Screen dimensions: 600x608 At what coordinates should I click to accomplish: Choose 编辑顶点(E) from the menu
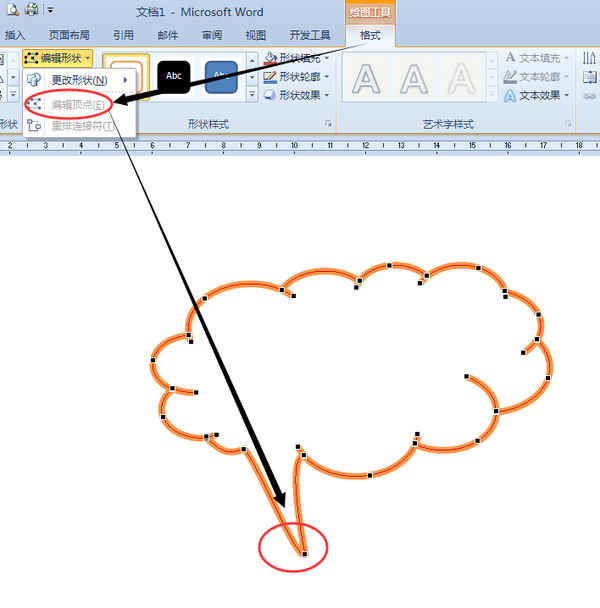80,104
